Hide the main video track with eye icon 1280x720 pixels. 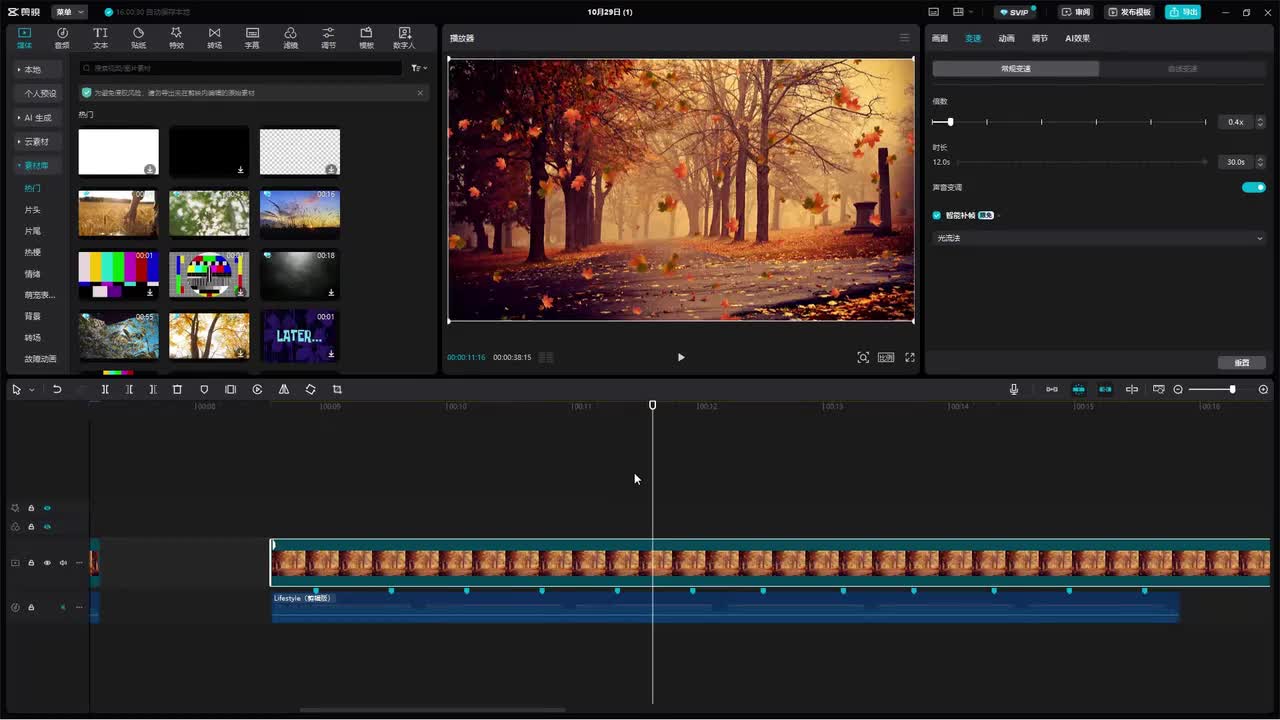point(47,563)
